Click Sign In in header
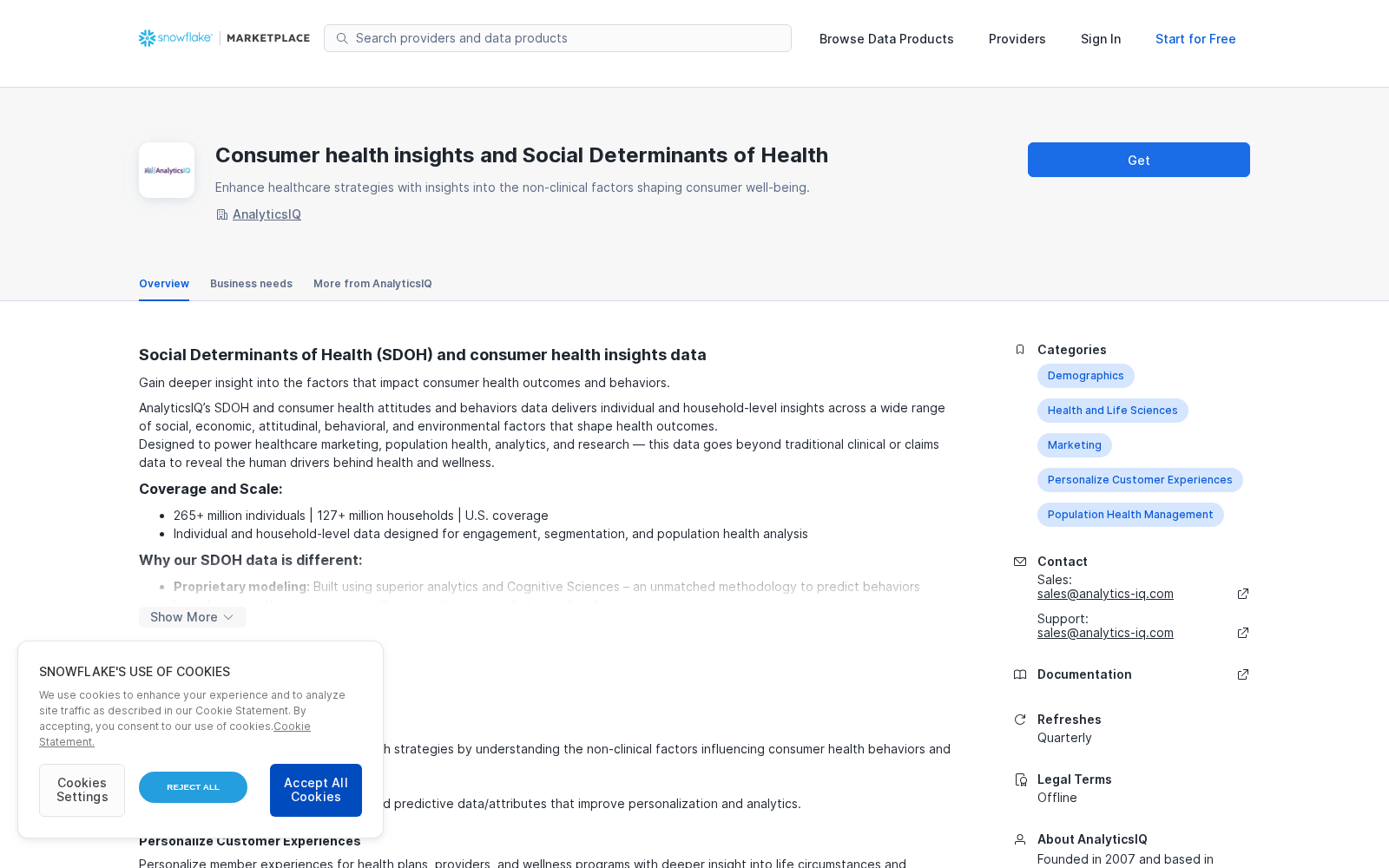 1101,39
